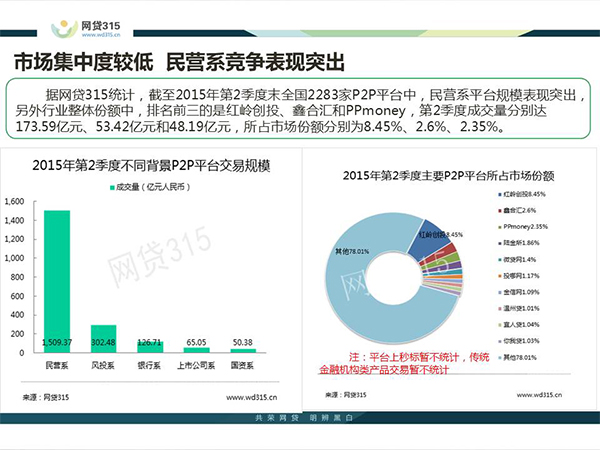600x450 pixels.
Task: Click the legend entry 你我贷1.03%
Action: tap(518, 341)
